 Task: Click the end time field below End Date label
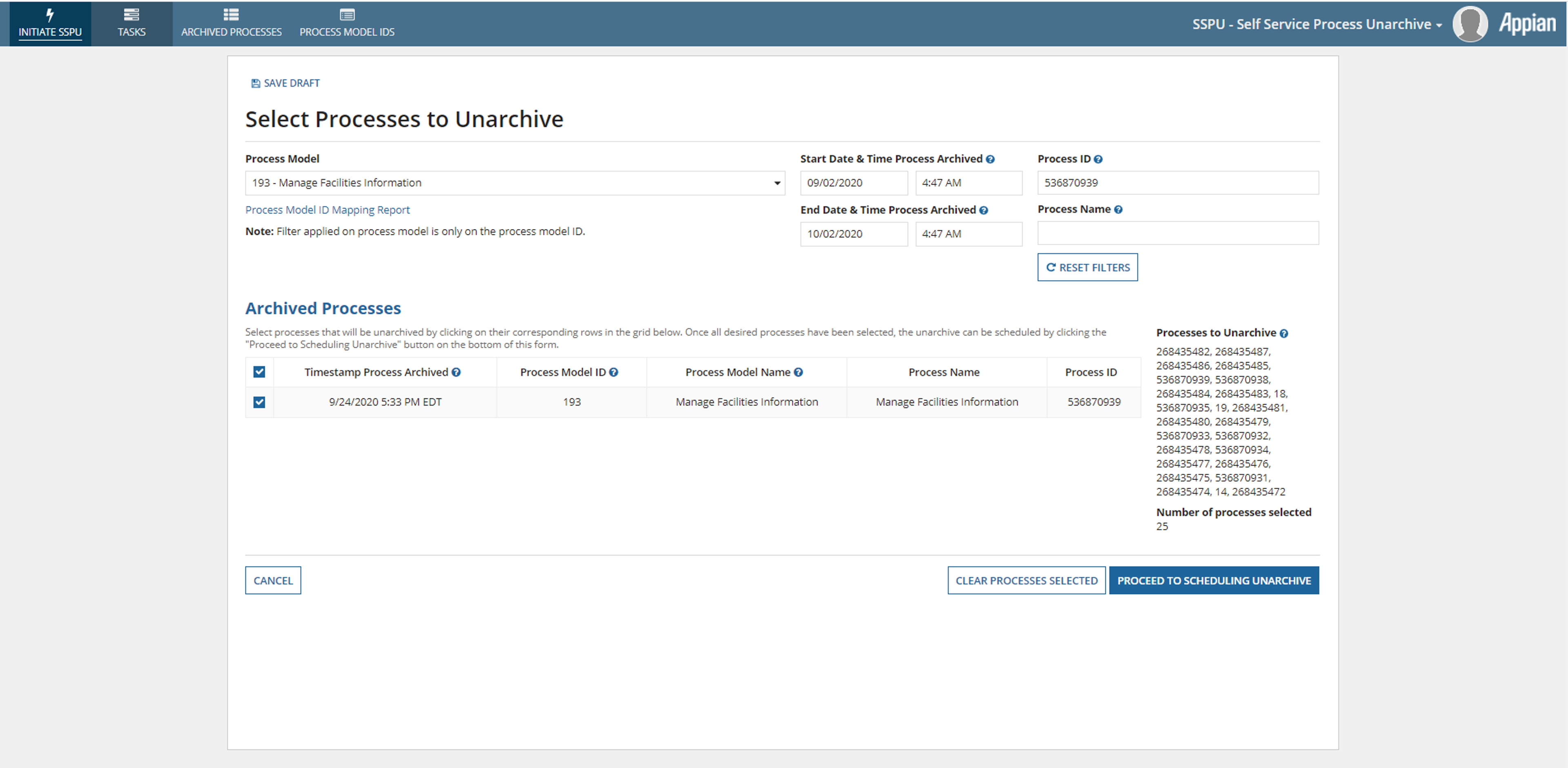coord(969,234)
